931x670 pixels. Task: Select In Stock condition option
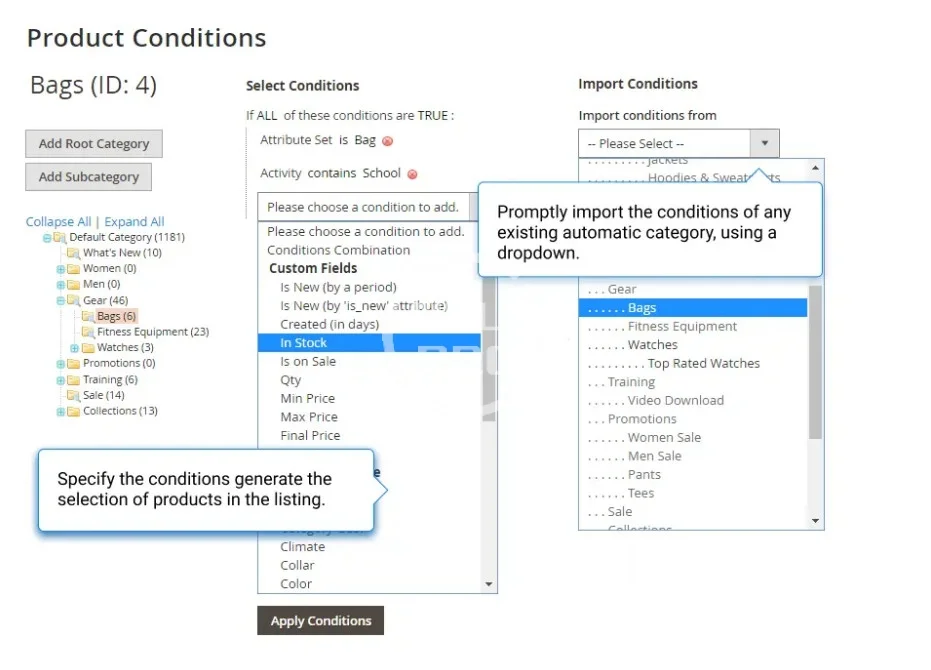pyautogui.click(x=304, y=343)
